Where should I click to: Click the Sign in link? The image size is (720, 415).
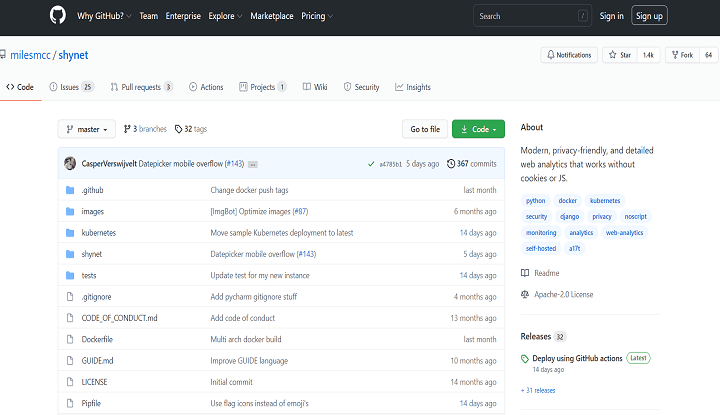pyautogui.click(x=612, y=16)
